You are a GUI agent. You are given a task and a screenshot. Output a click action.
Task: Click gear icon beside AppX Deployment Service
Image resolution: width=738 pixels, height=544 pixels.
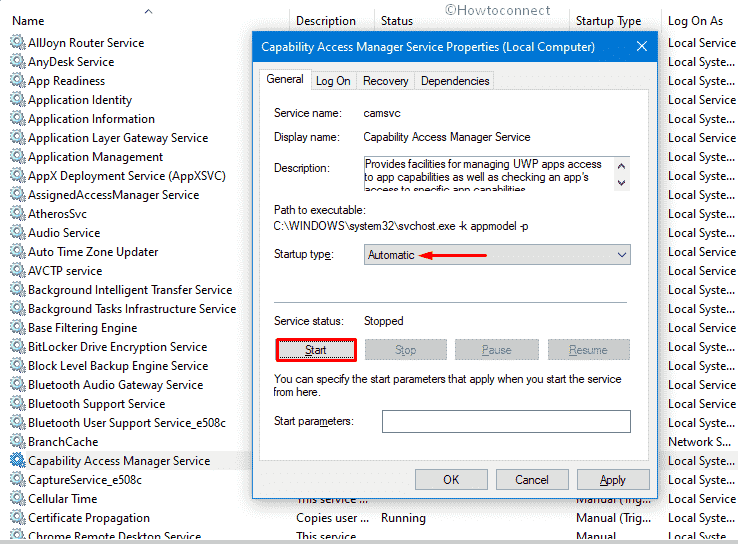pos(18,175)
